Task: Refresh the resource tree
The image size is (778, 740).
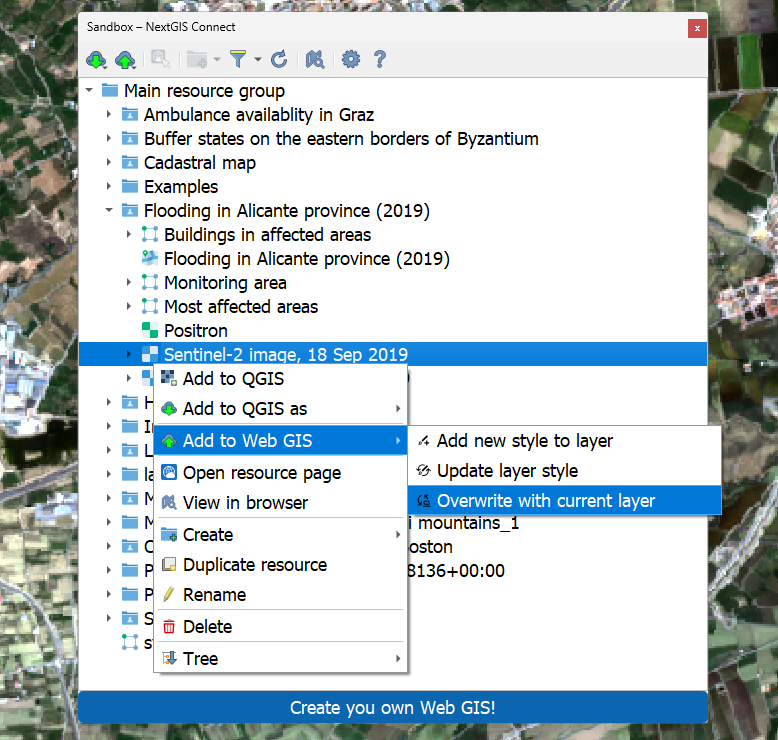Action: click(x=279, y=59)
